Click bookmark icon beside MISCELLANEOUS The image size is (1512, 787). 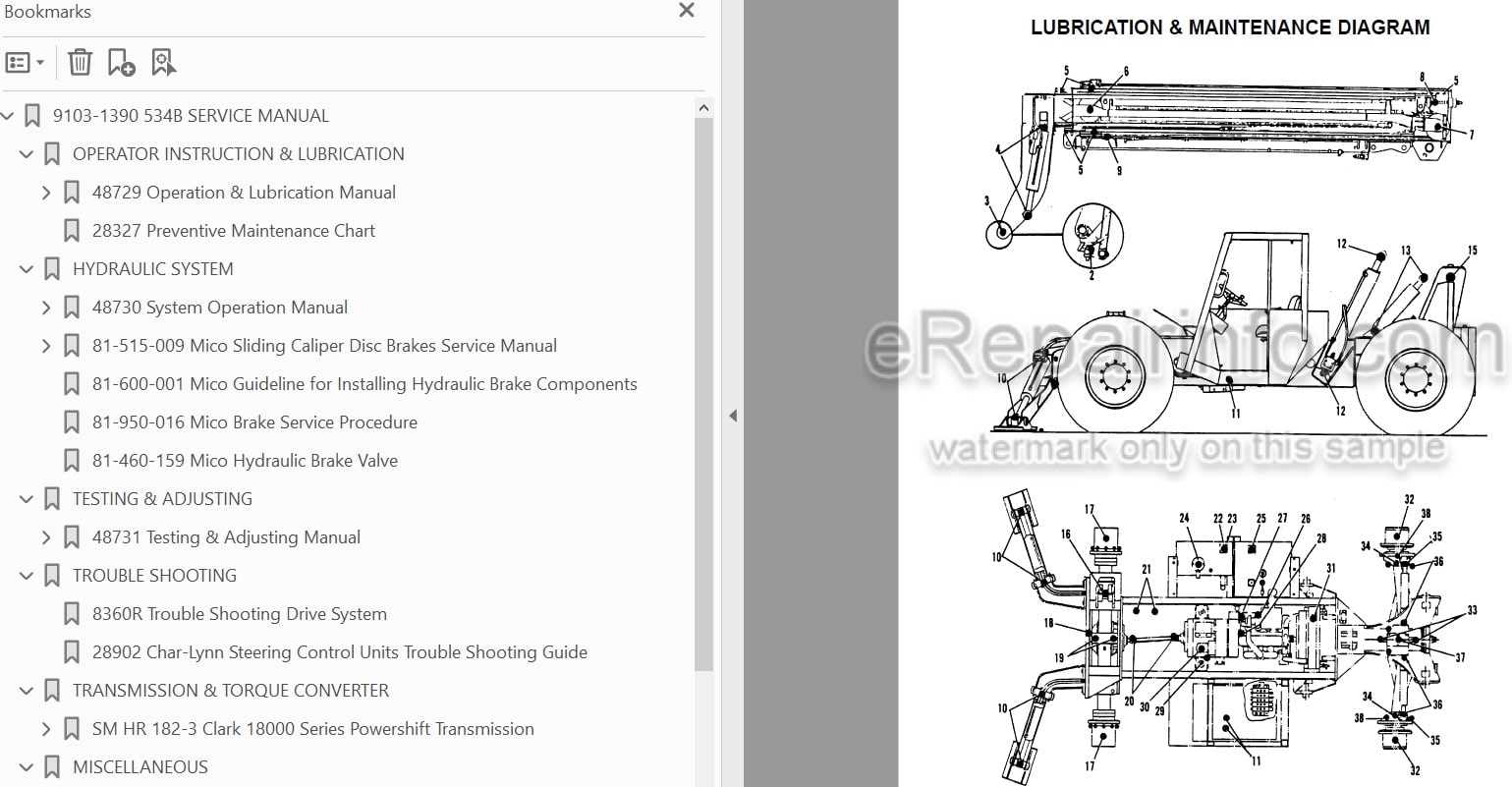52,767
